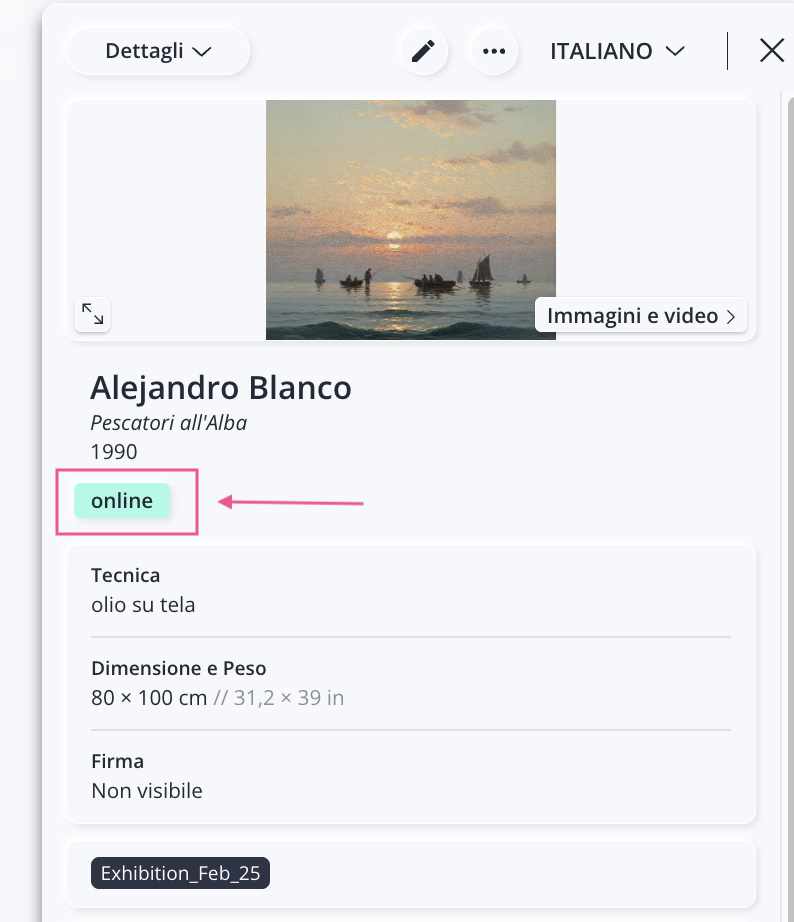Click the Tecnica field label

125,575
